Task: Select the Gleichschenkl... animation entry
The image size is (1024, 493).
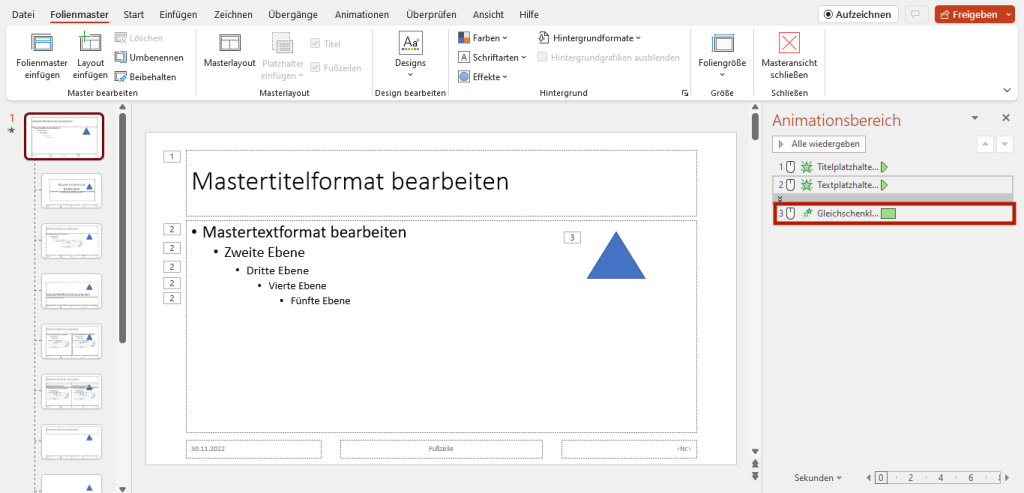Action: [x=894, y=214]
